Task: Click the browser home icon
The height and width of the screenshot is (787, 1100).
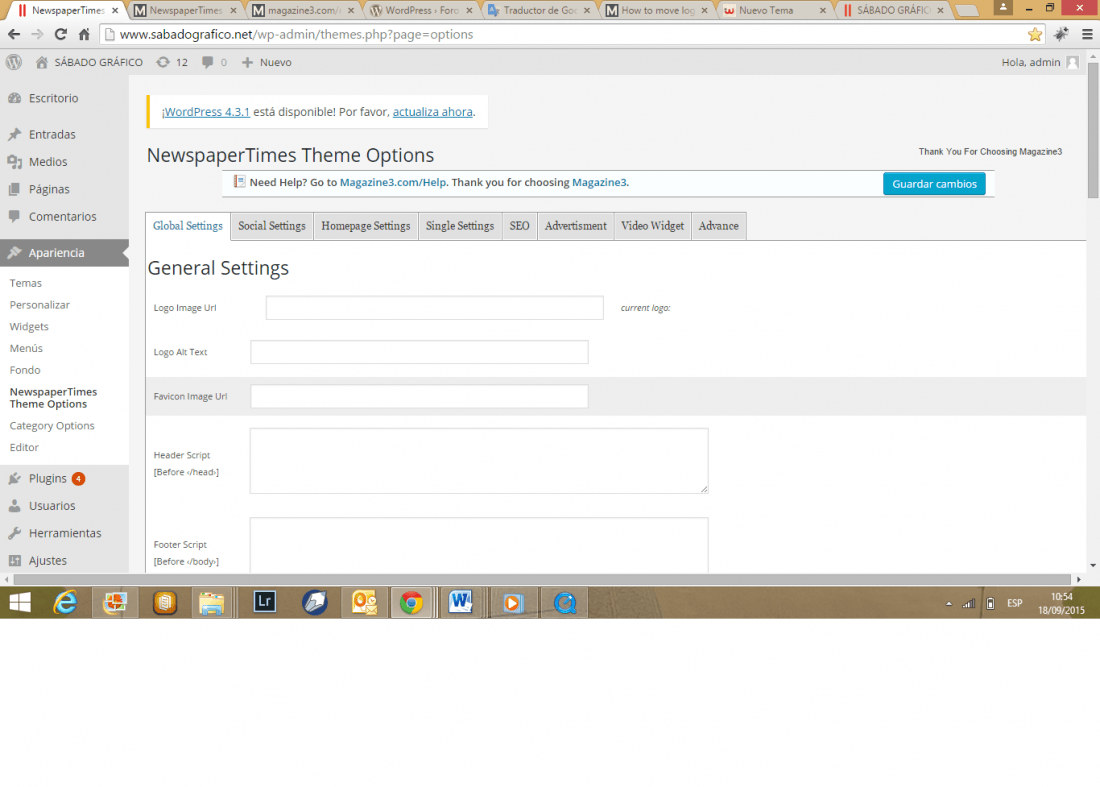Action: click(x=84, y=34)
